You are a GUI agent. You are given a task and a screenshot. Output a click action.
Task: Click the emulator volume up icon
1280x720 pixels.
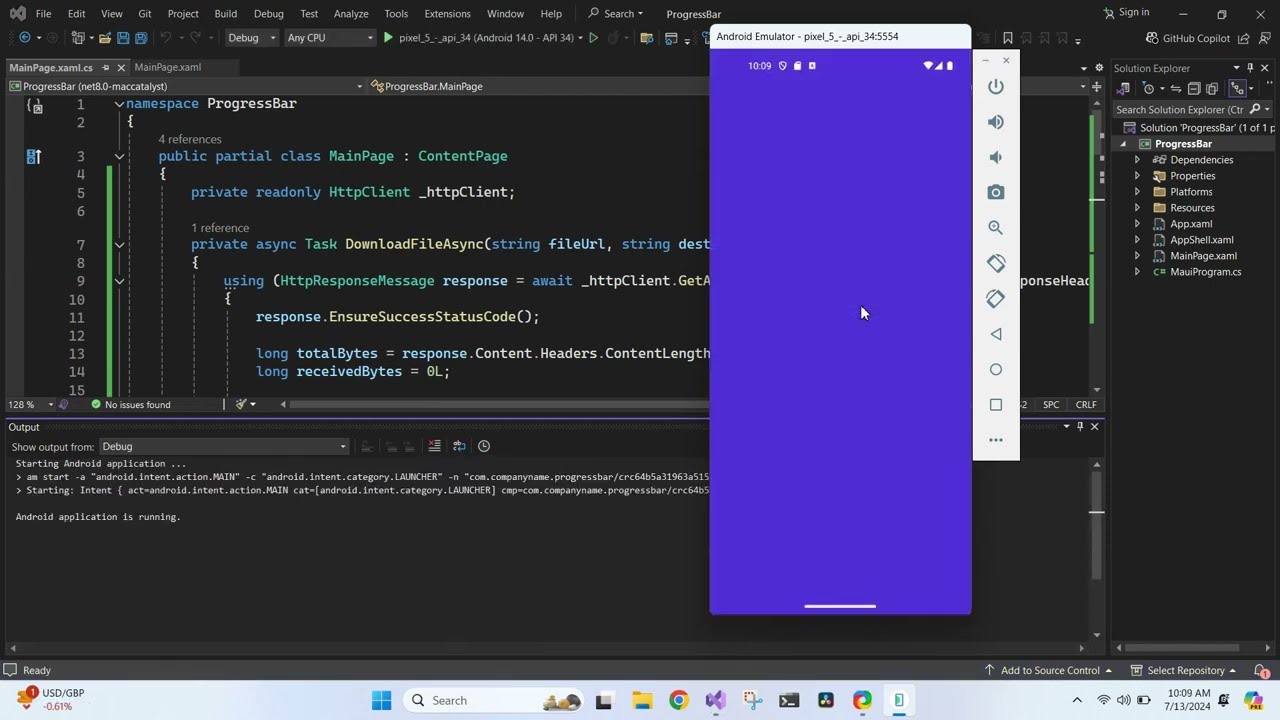[995, 122]
